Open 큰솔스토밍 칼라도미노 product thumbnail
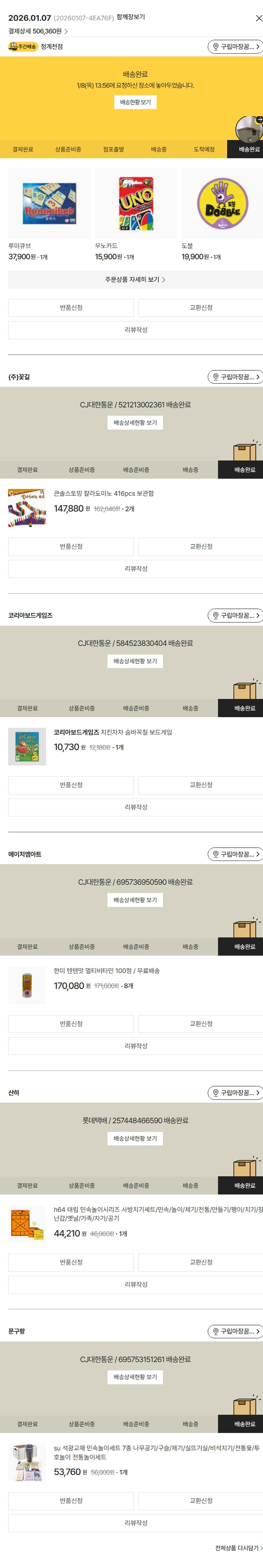 tap(27, 507)
